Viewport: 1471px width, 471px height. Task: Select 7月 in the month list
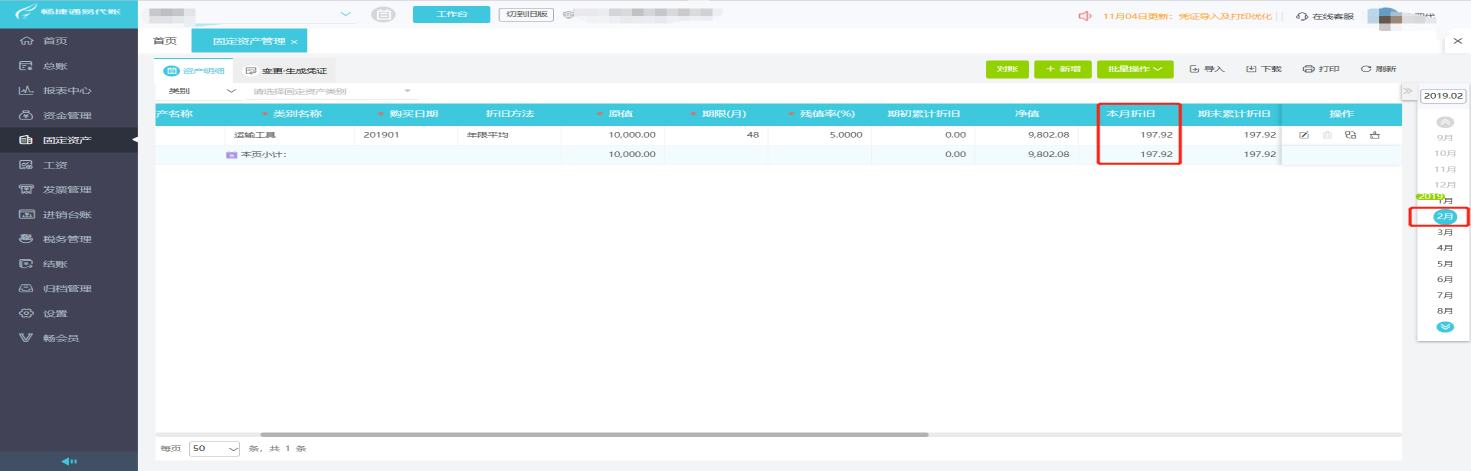point(1444,296)
